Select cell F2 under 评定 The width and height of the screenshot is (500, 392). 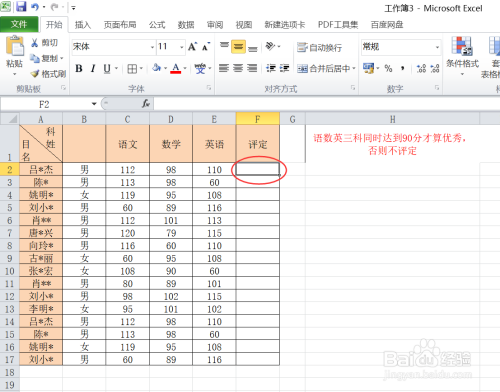[257, 169]
